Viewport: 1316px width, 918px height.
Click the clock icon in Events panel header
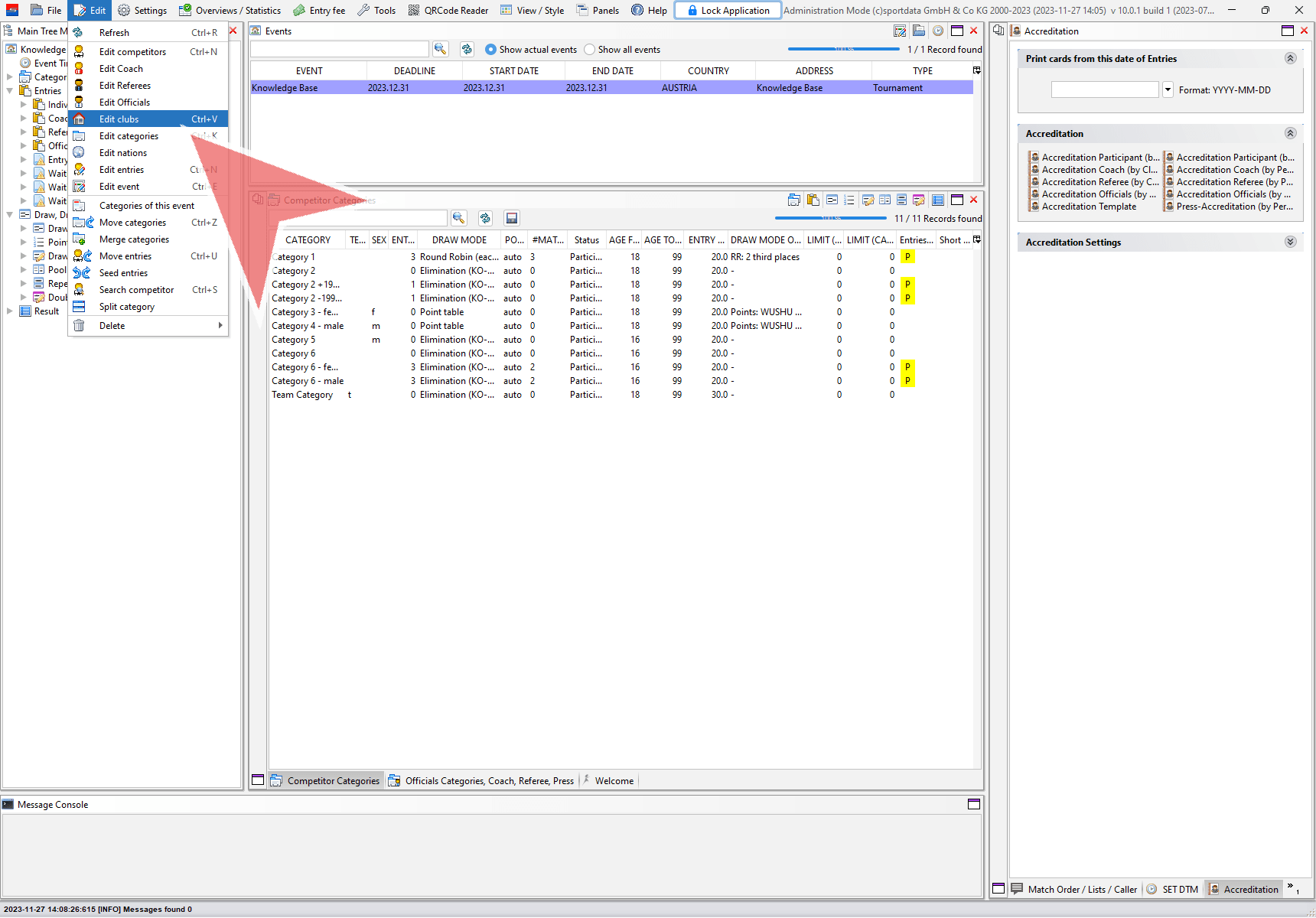(x=937, y=31)
